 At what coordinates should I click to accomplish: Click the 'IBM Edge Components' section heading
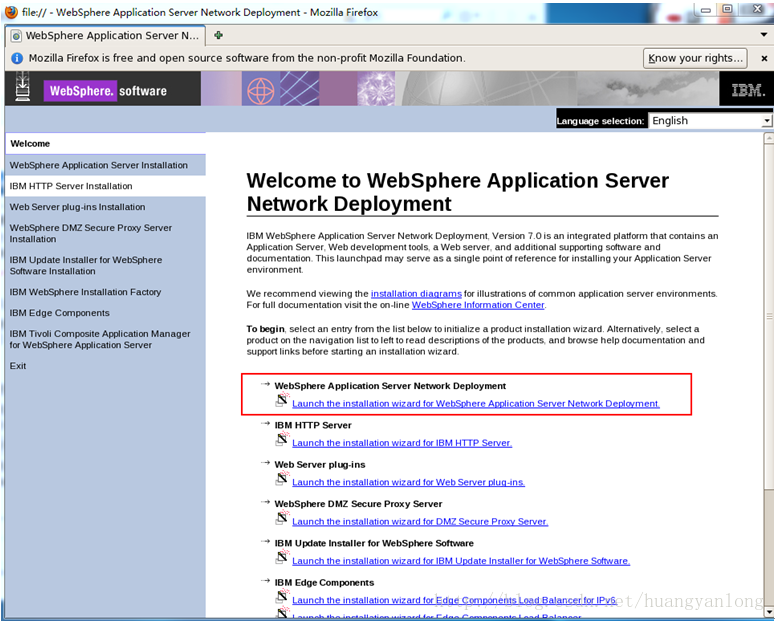(324, 583)
